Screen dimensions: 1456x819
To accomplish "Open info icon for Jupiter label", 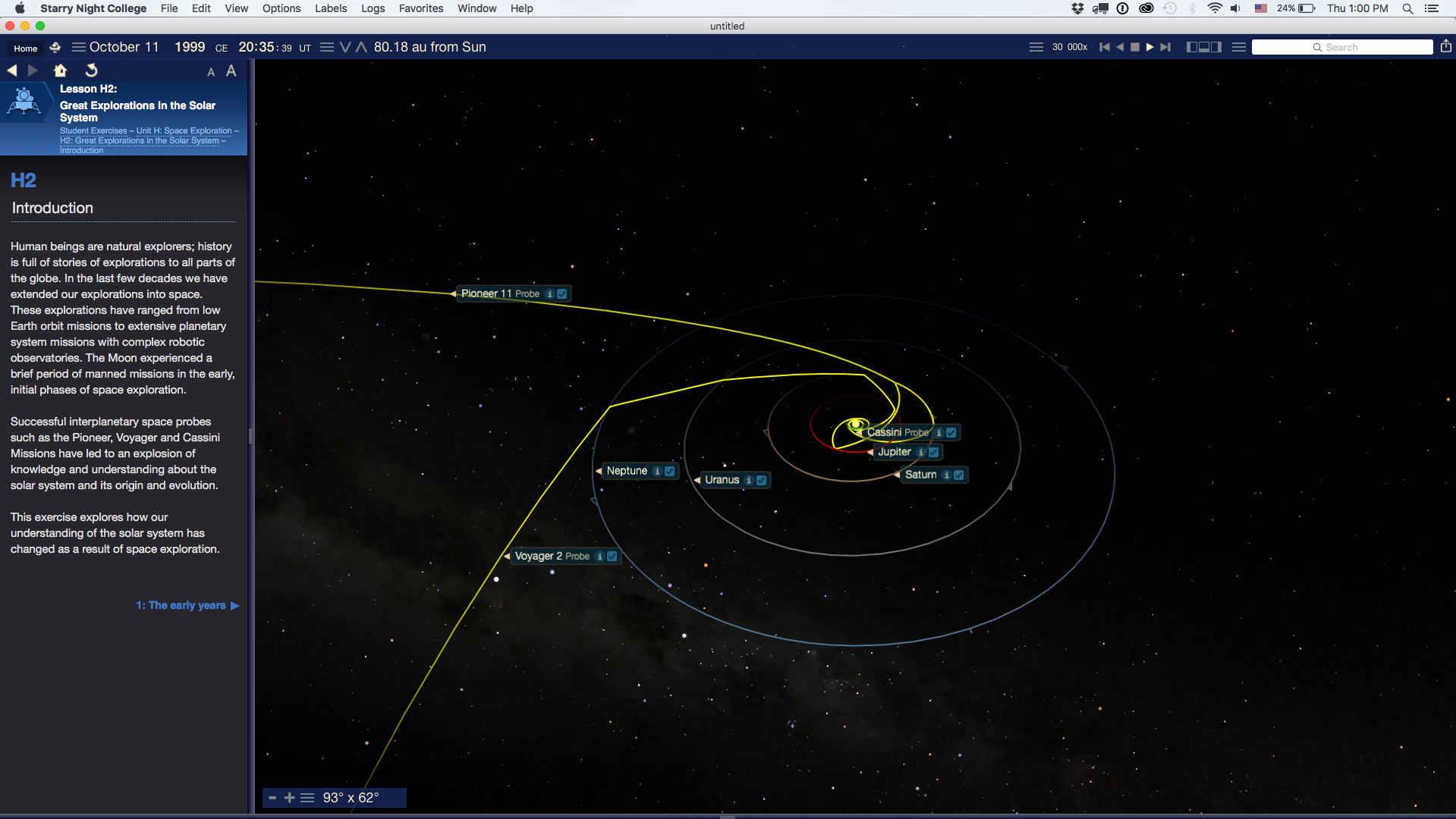I will 921,453.
